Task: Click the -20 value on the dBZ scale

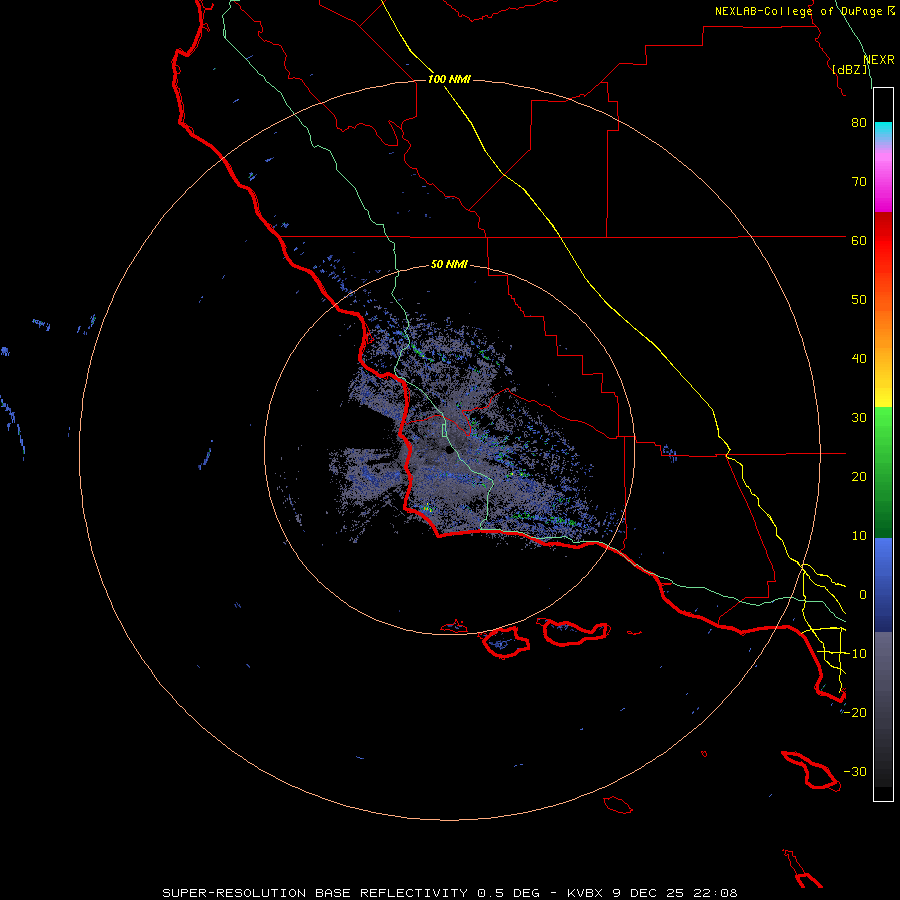Action: pos(855,712)
